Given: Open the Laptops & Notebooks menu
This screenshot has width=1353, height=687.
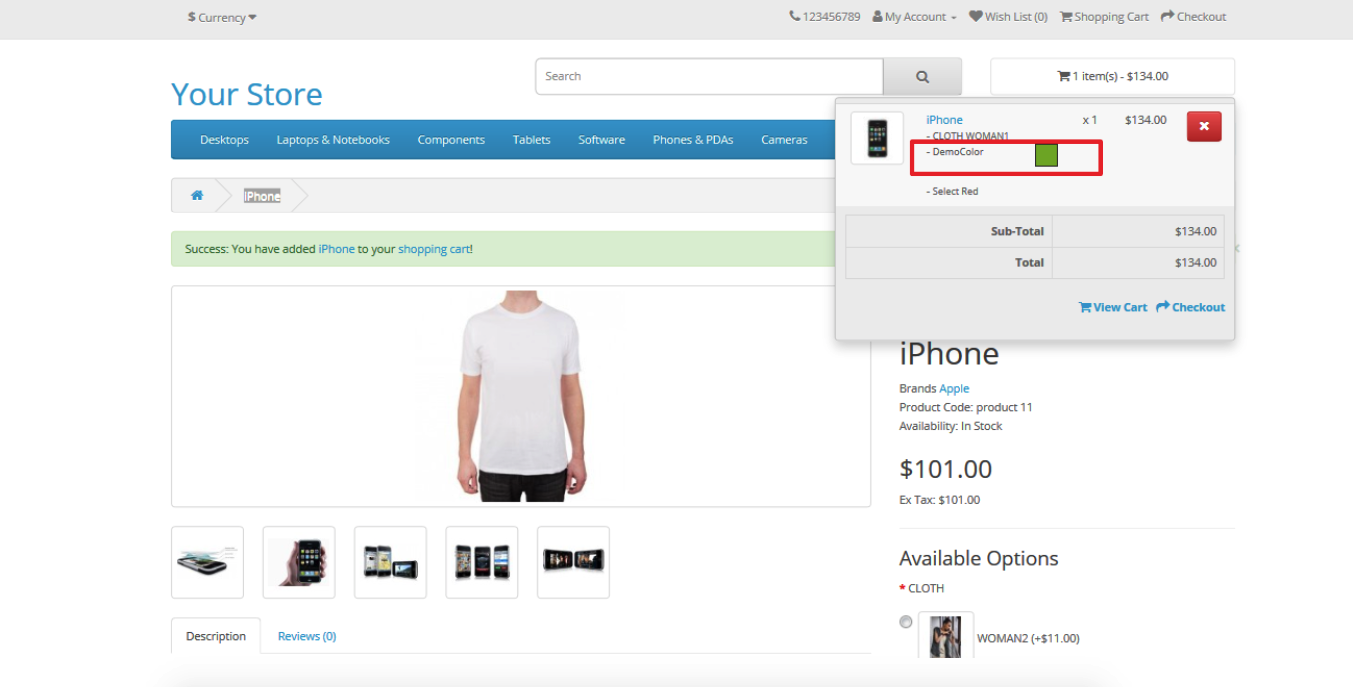Looking at the screenshot, I should coord(333,140).
